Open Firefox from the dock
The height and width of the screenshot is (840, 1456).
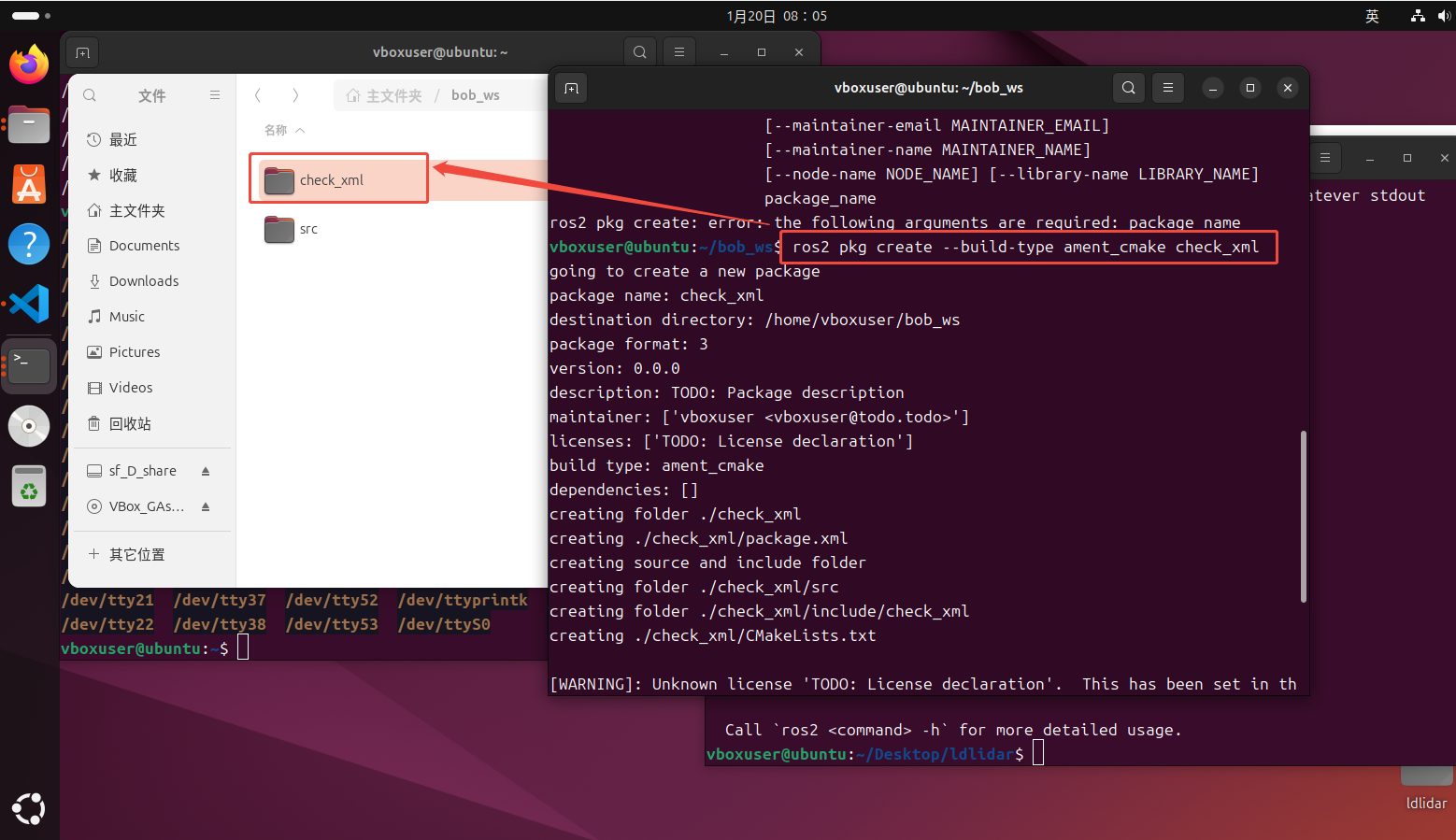pos(29,64)
